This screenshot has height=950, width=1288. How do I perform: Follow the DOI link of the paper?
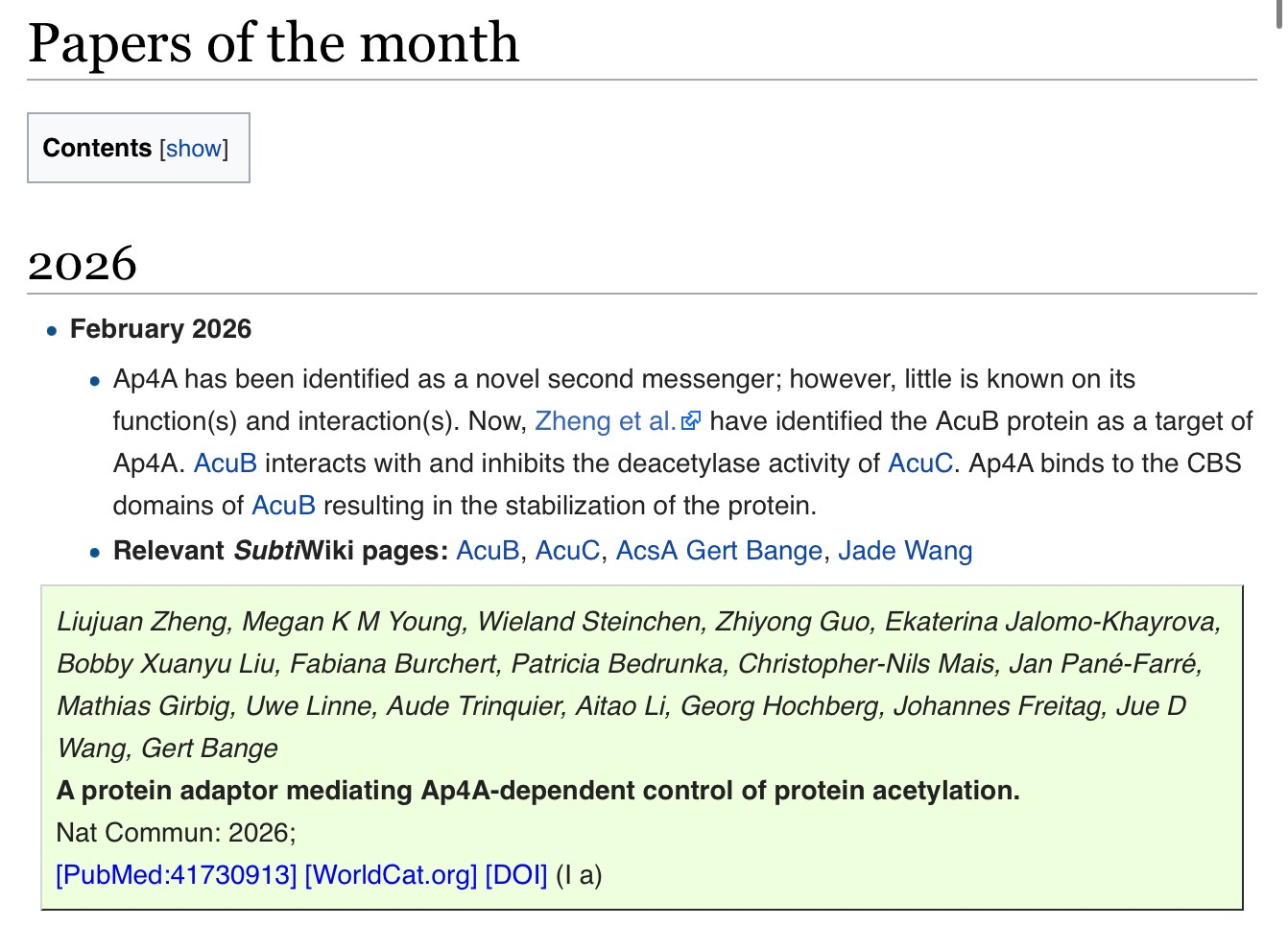[516, 875]
